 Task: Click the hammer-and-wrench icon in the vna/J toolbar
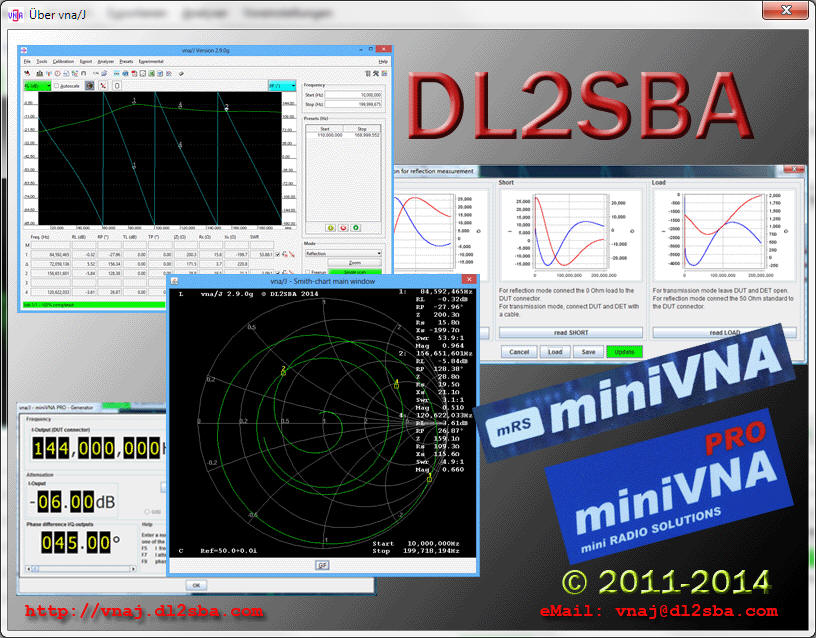point(376,73)
